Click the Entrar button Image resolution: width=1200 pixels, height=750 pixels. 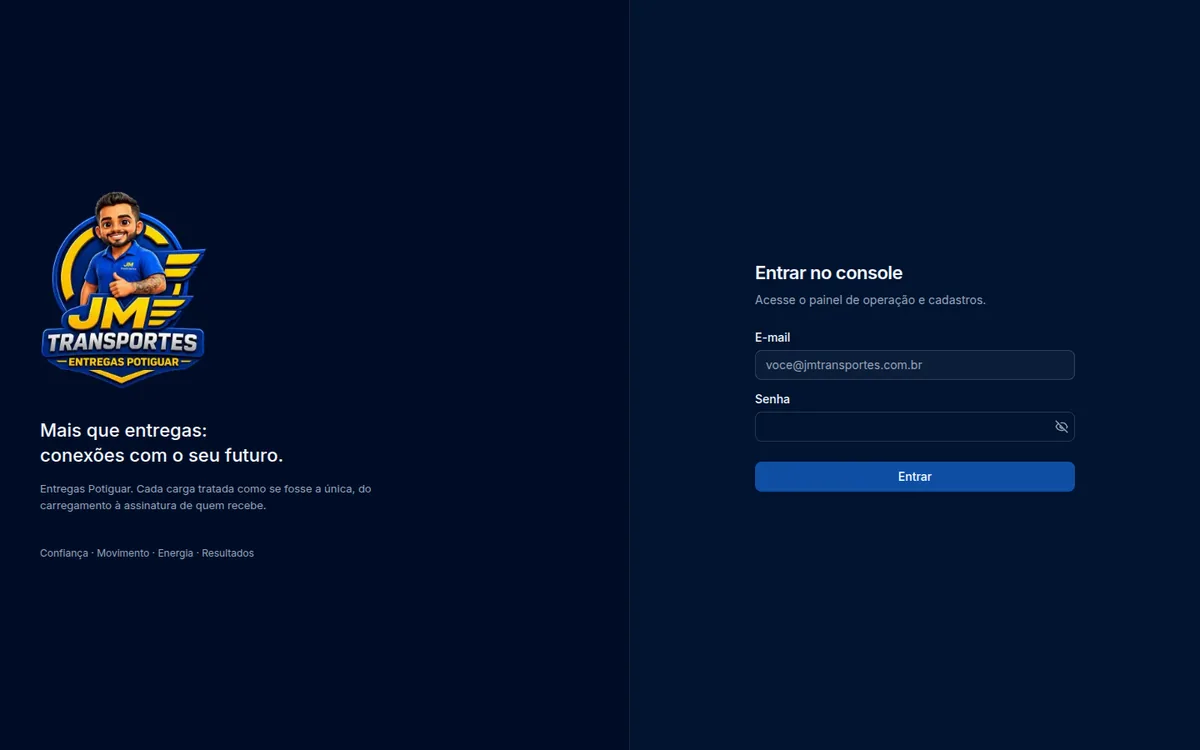point(914,477)
